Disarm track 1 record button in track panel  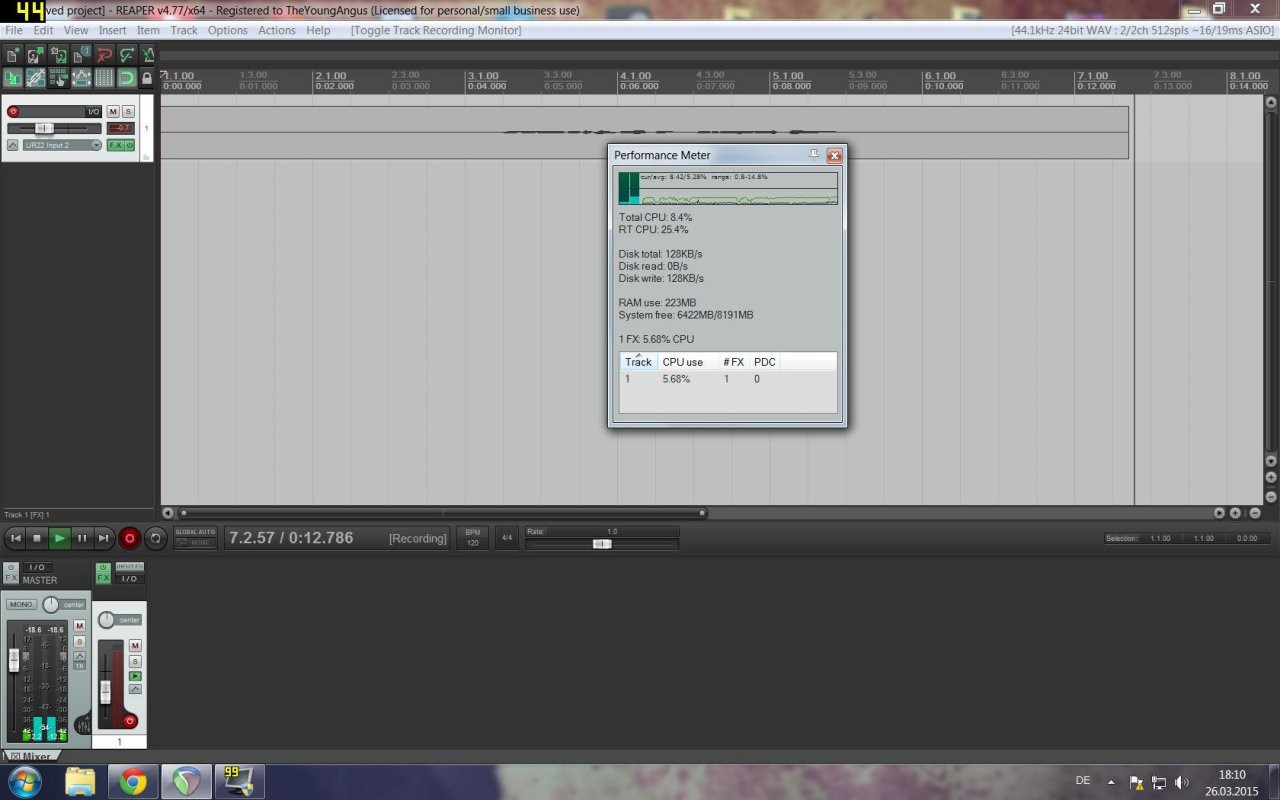[x=13, y=112]
